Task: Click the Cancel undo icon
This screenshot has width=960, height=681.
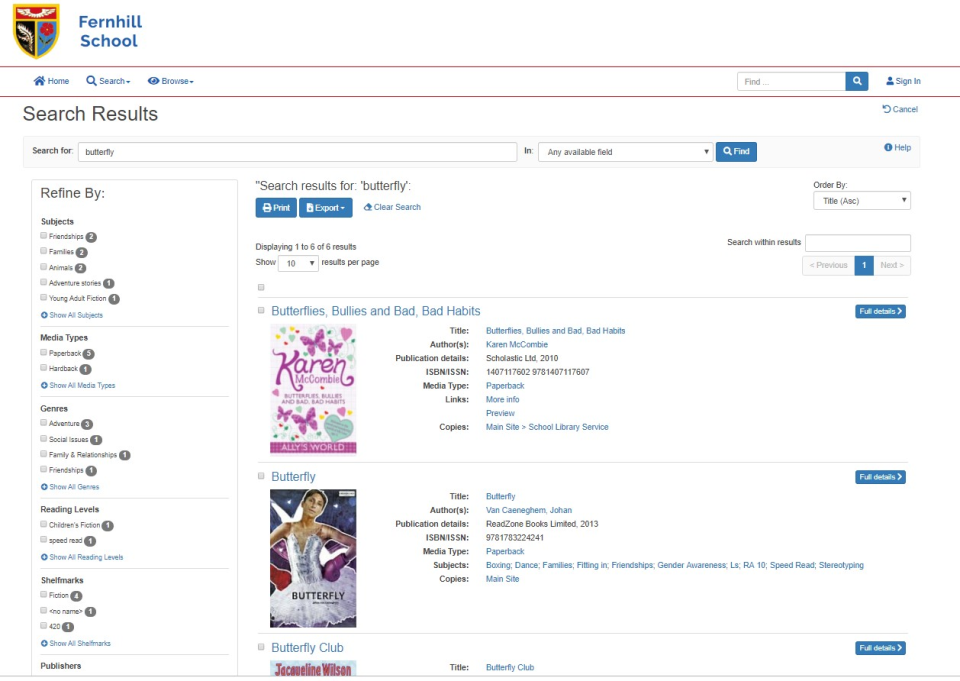Action: [889, 108]
